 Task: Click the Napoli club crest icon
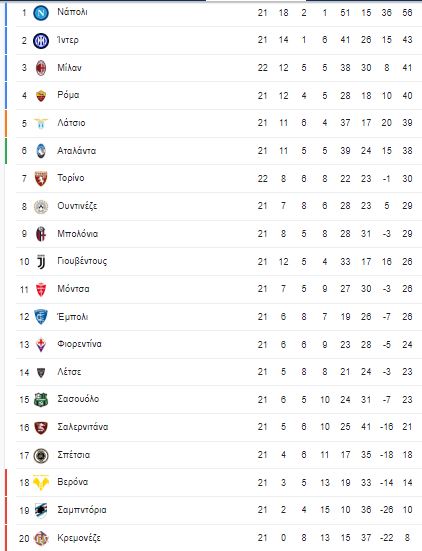41,13
